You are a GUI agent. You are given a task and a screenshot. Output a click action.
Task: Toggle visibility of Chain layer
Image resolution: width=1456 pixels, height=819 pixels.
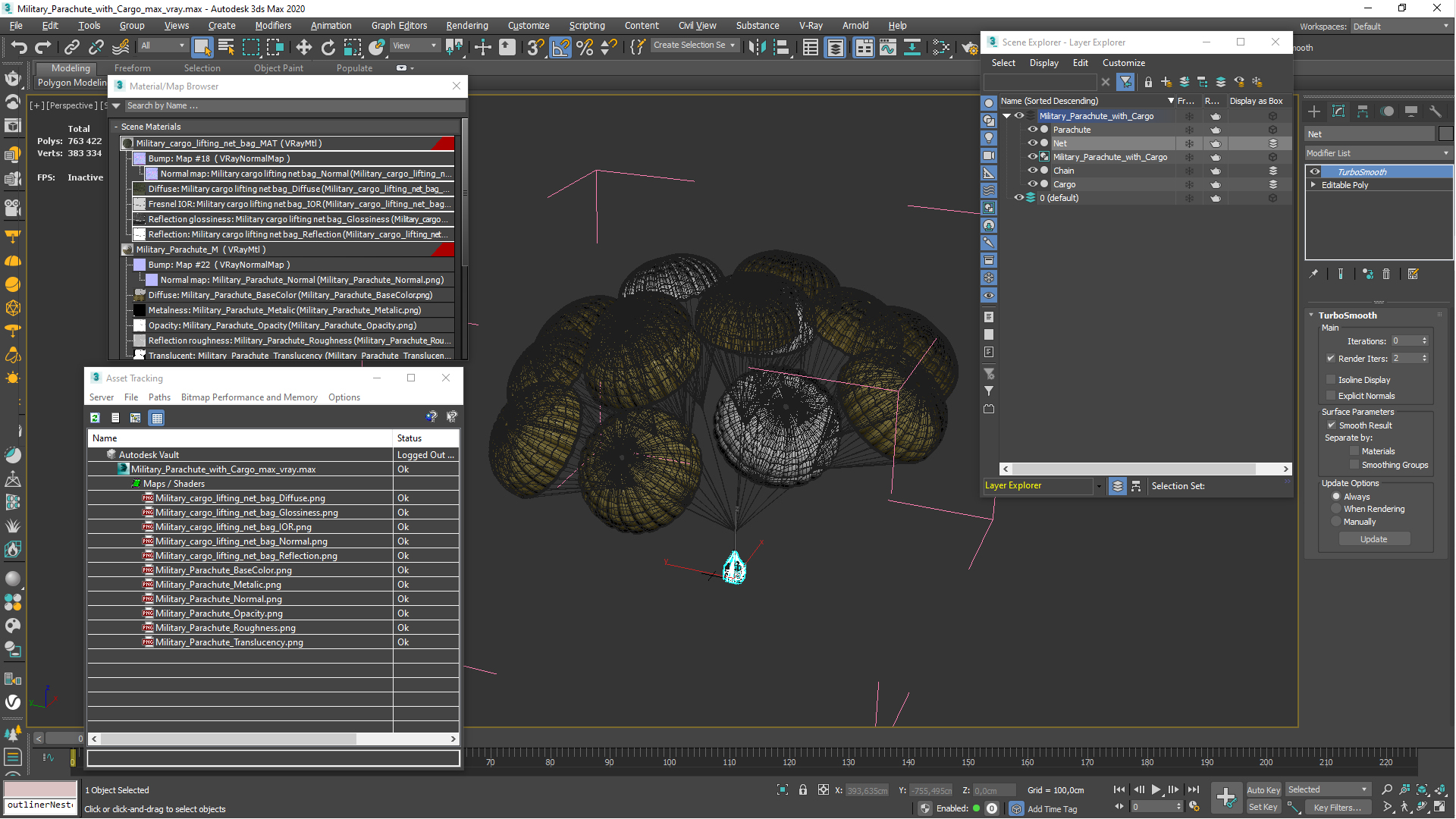[1031, 170]
